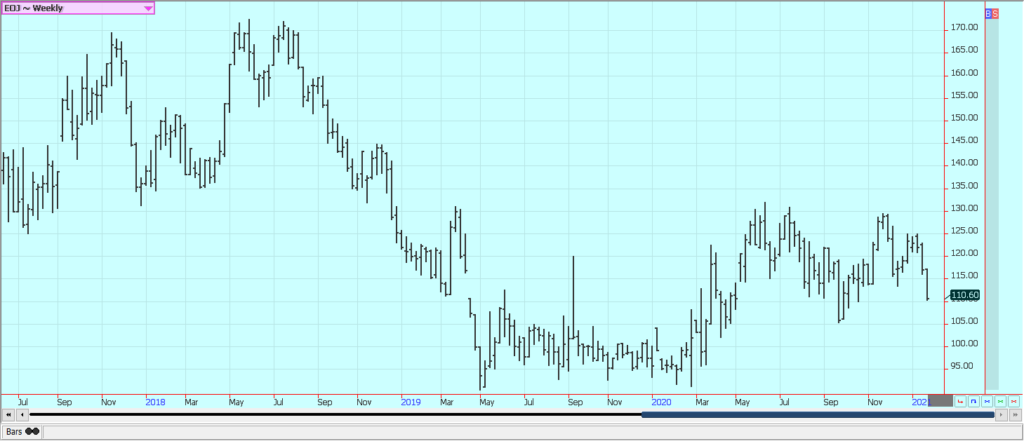1024x441 pixels.
Task: Click the red L-shaped icon by 2021
Action: pos(961,401)
